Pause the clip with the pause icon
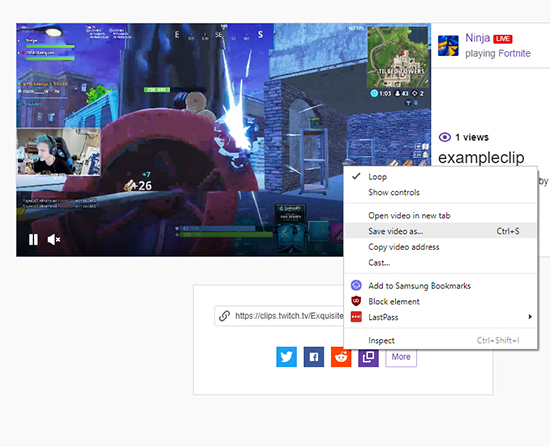This screenshot has height=447, width=550. [x=33, y=240]
